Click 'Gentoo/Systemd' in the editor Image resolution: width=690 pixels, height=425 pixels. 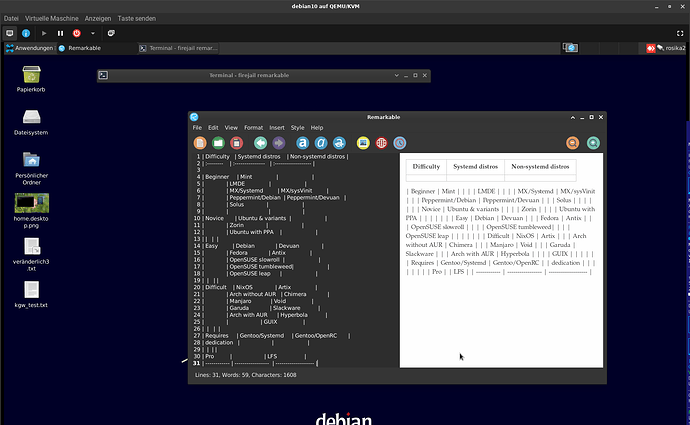[x=262, y=336]
